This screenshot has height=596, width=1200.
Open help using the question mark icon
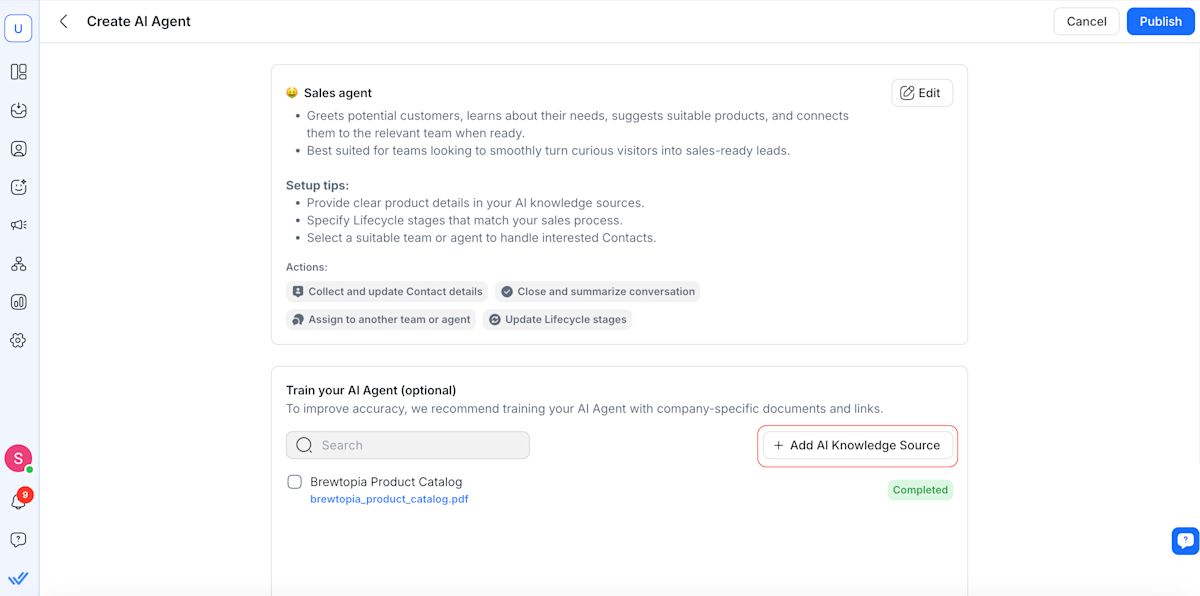tap(17, 539)
